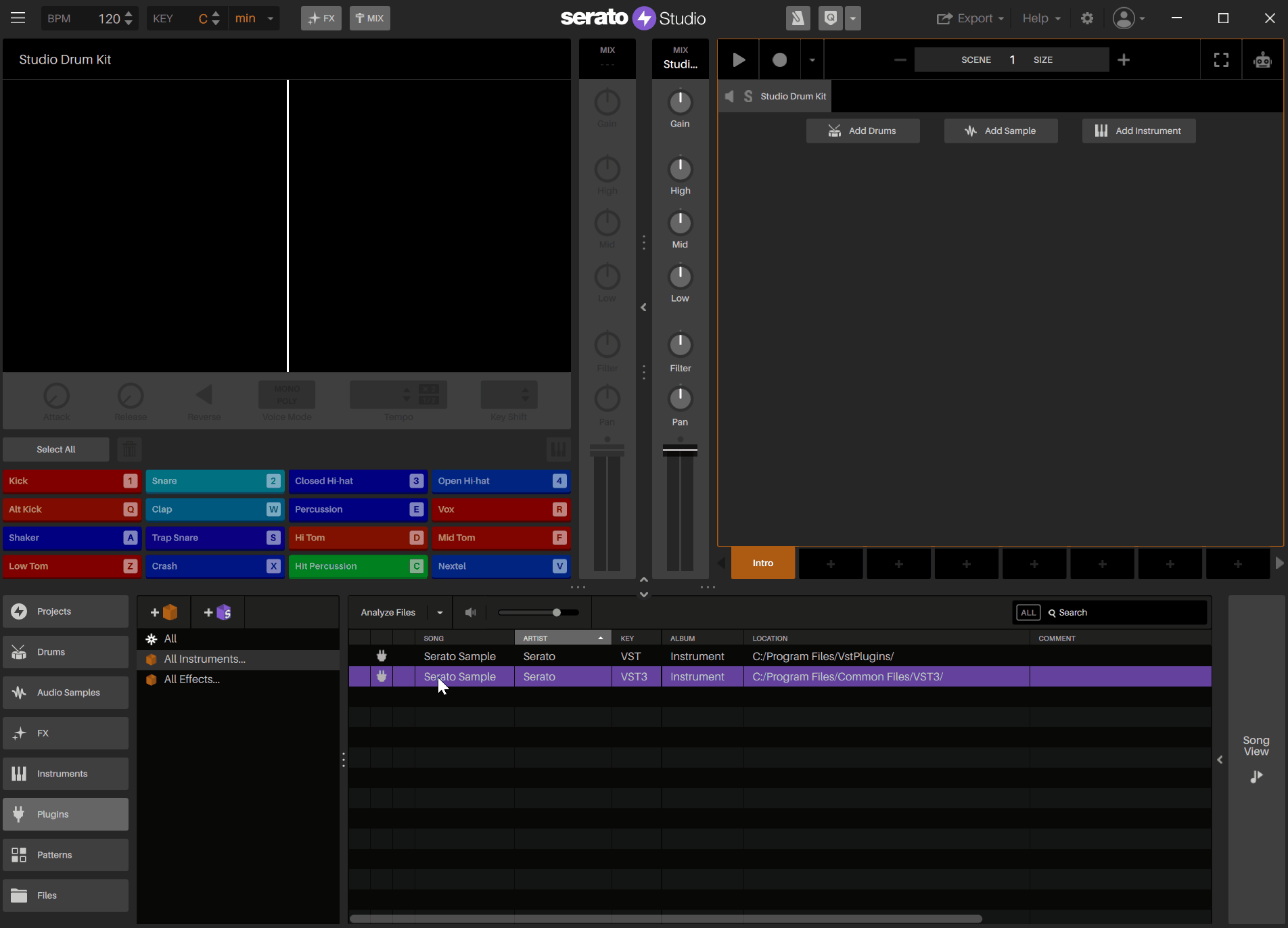This screenshot has width=1288, height=928.
Task: Open the hamburger main menu
Action: tap(18, 18)
